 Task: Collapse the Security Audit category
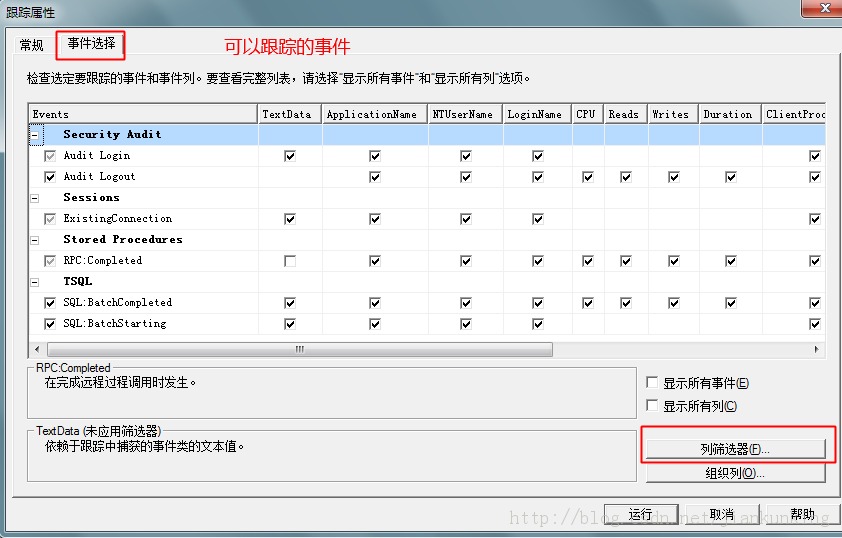point(36,135)
